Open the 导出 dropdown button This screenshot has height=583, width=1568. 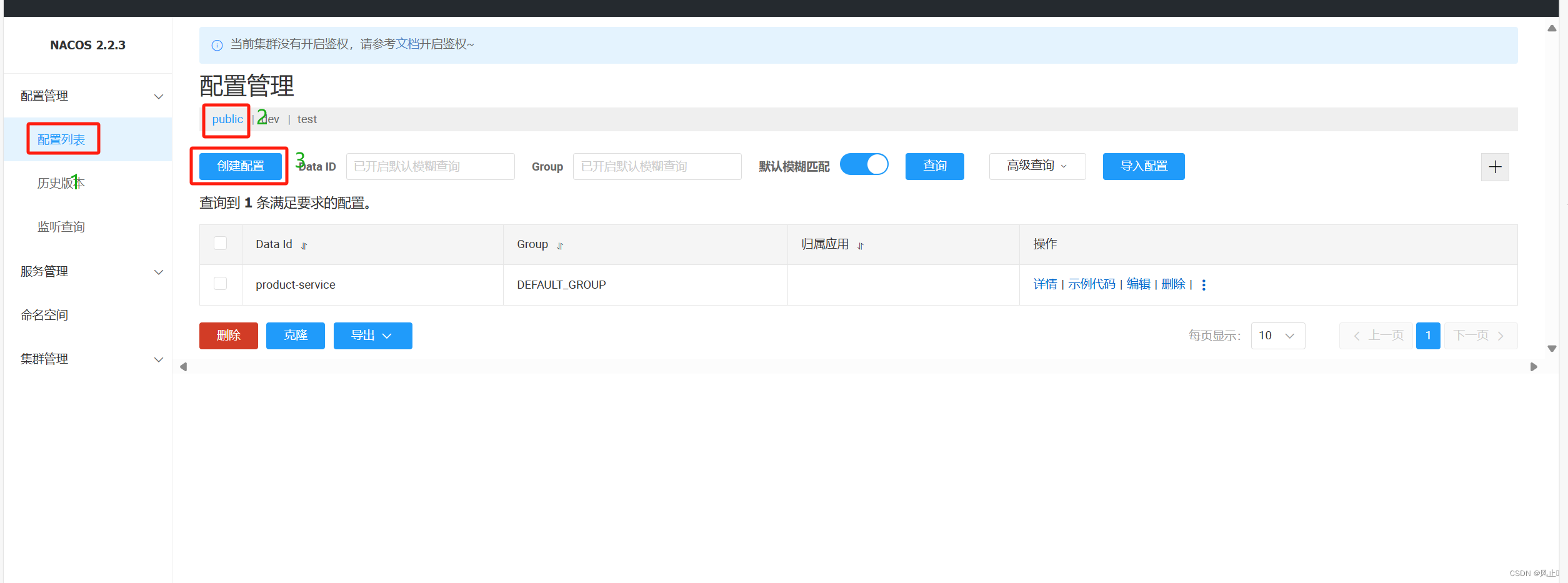pyautogui.click(x=372, y=336)
